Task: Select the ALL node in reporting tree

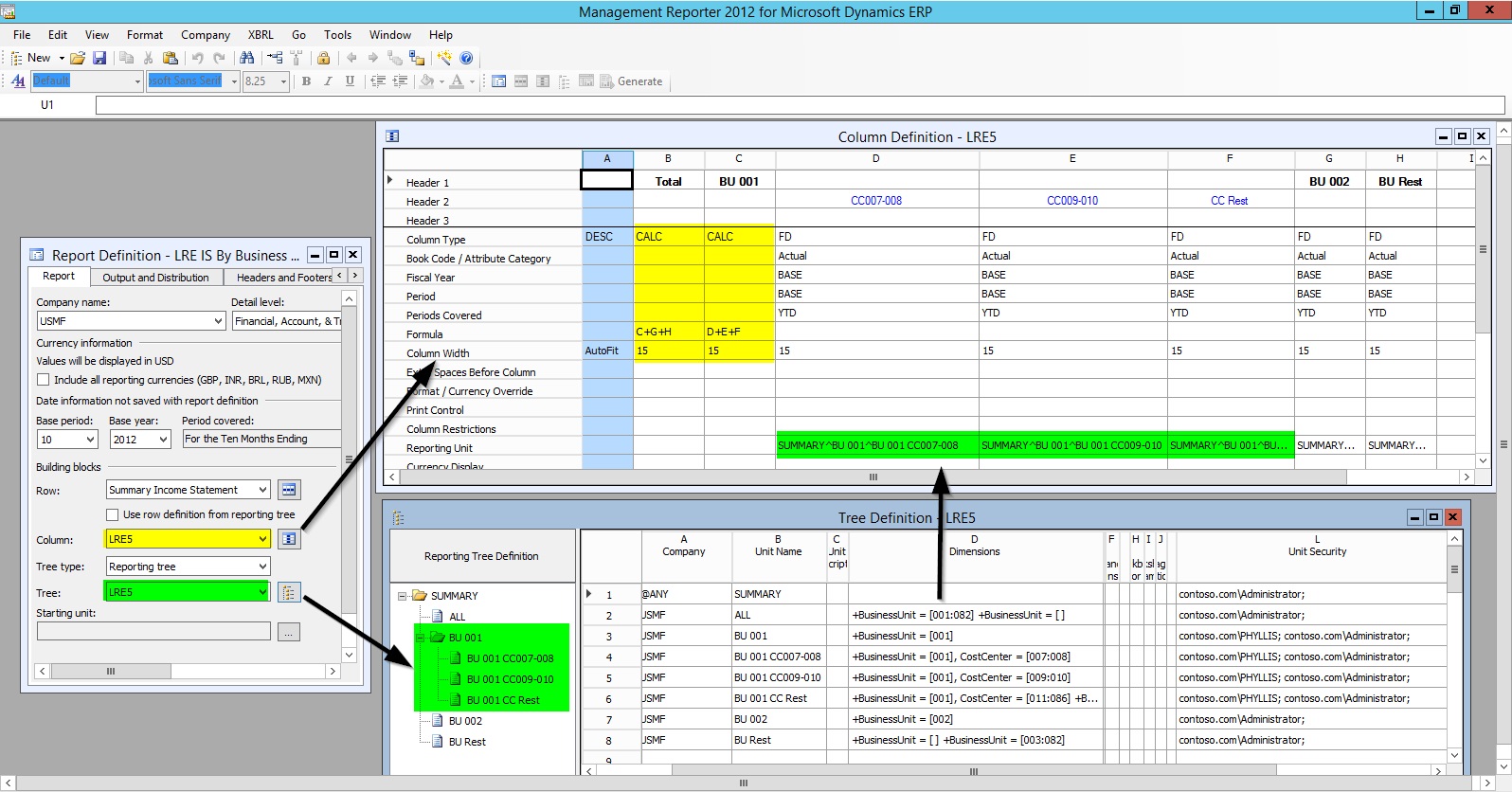Action: [458, 617]
